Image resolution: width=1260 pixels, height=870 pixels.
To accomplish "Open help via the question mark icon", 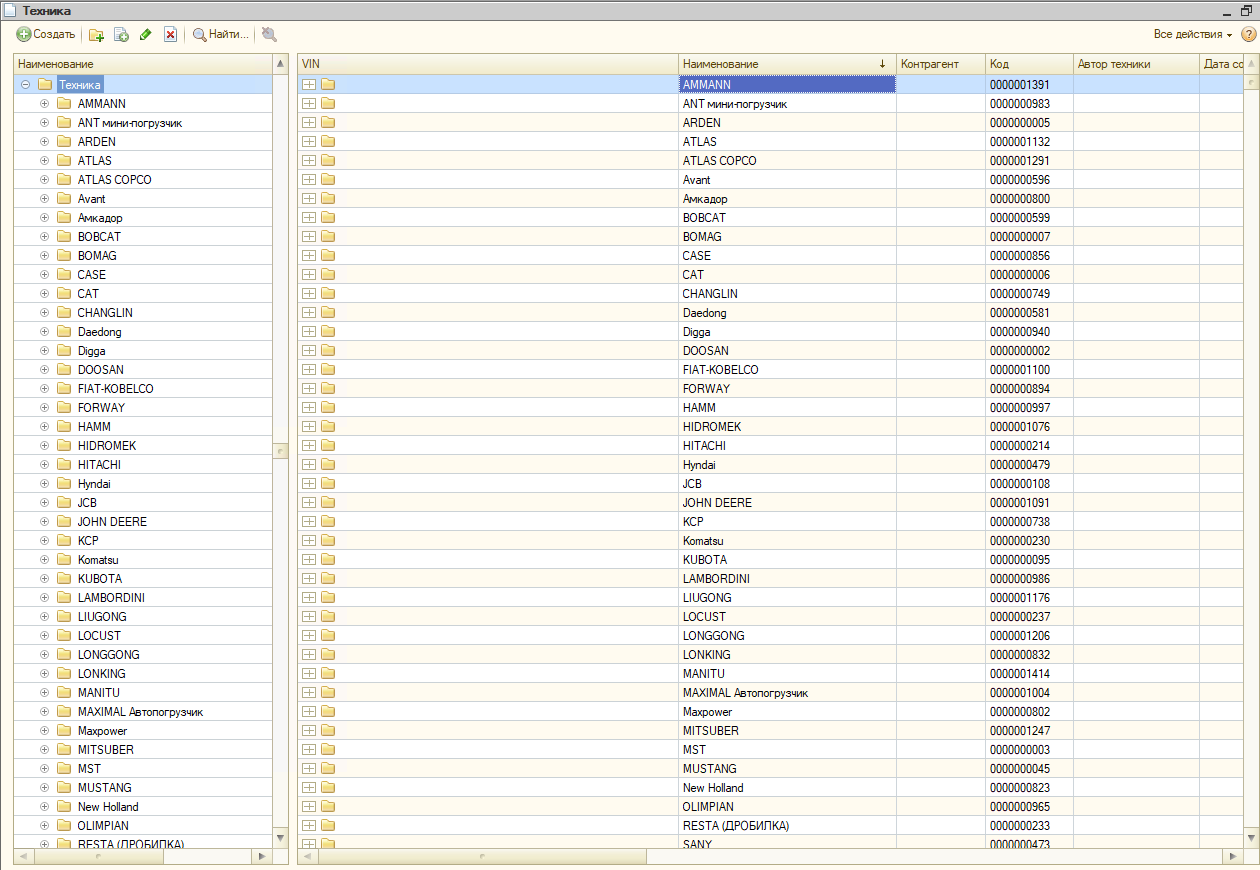I will [1248, 34].
